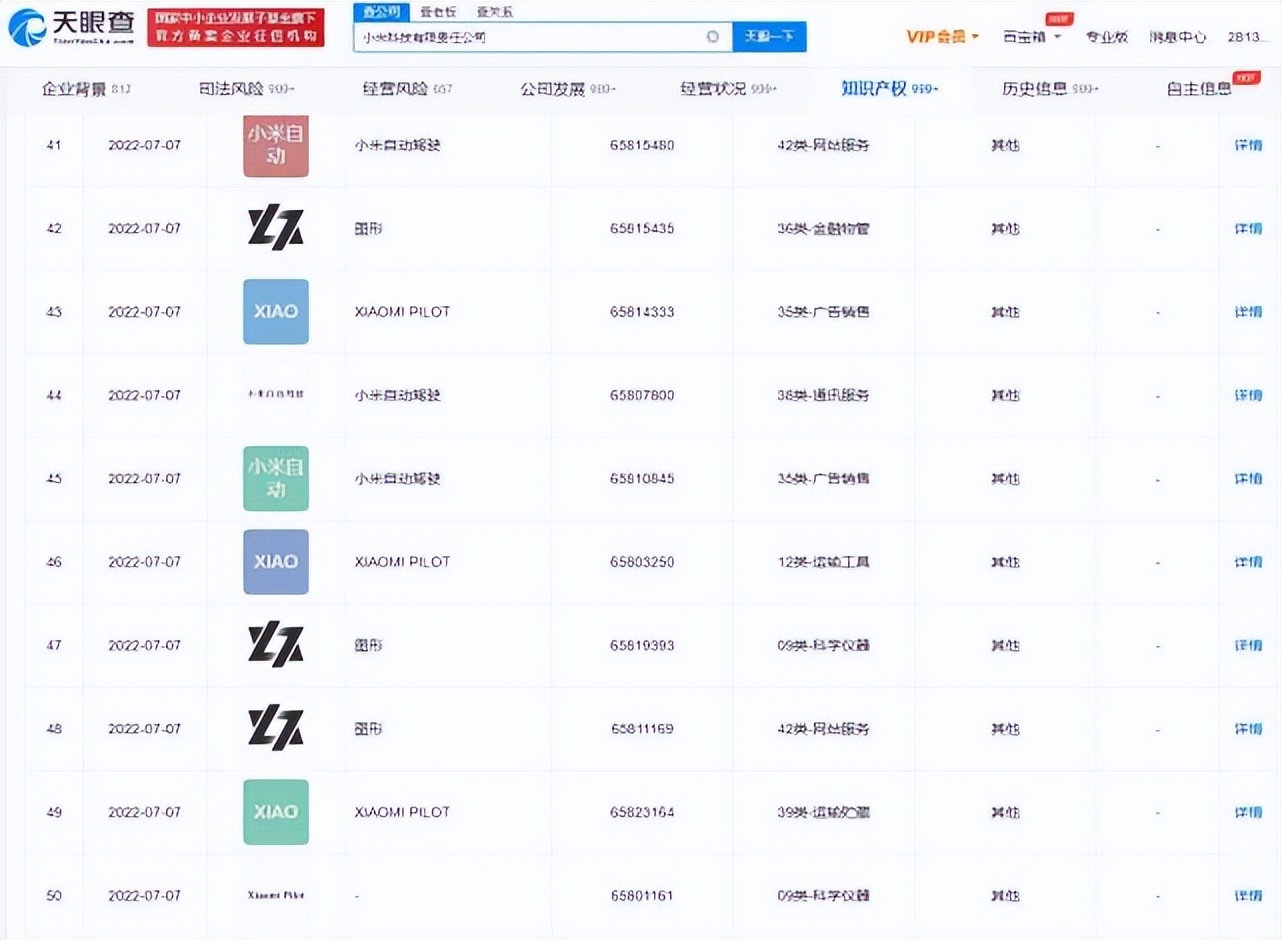The image size is (1282, 940).
Task: Open 详情 for registration 65807800
Action: [1248, 395]
